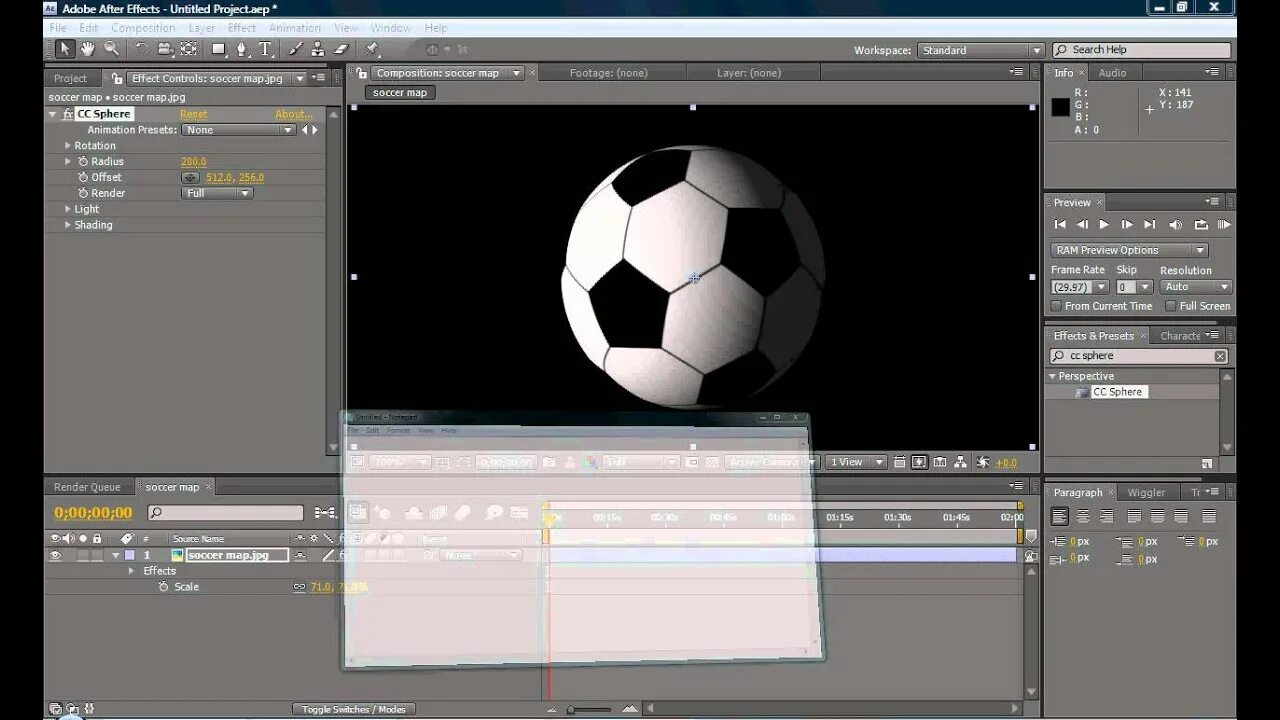Click the first frame preview button
1280x720 pixels.
[x=1060, y=225]
